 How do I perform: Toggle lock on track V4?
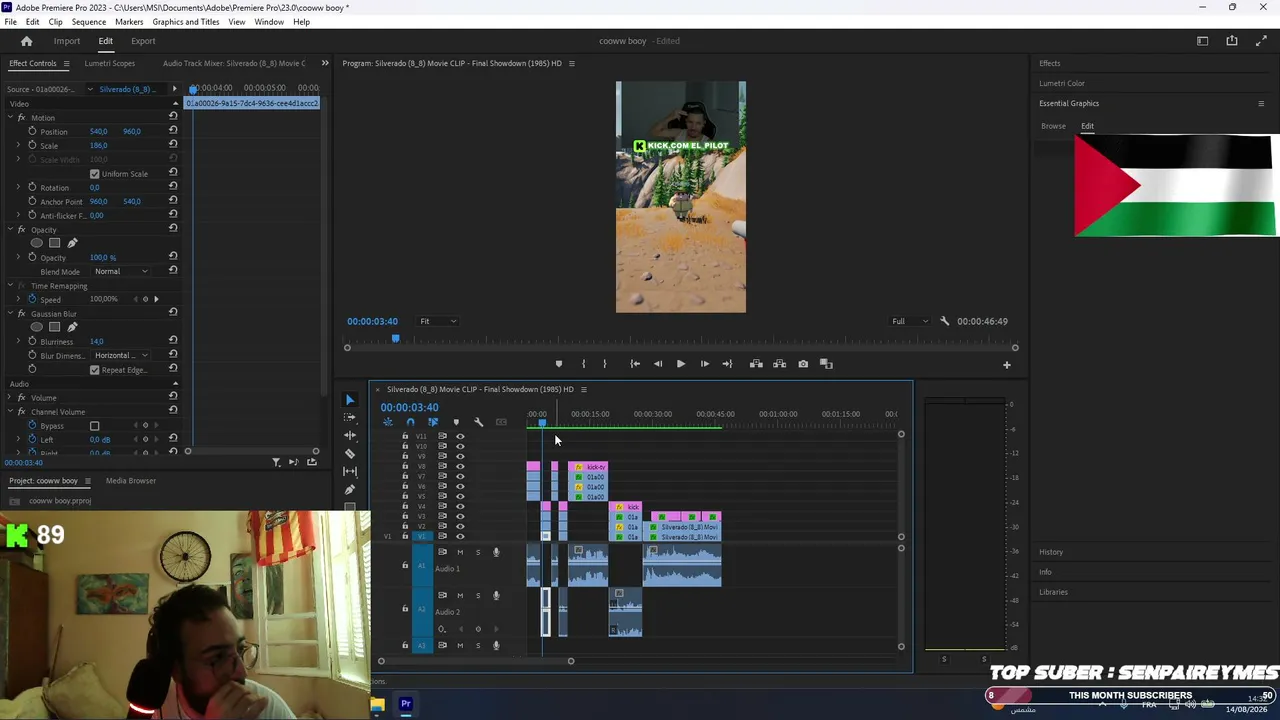click(x=405, y=506)
